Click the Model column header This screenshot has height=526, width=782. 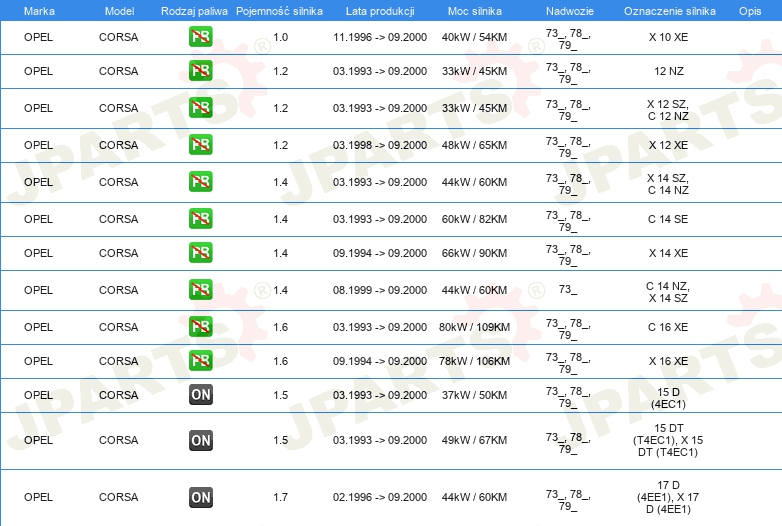point(119,11)
